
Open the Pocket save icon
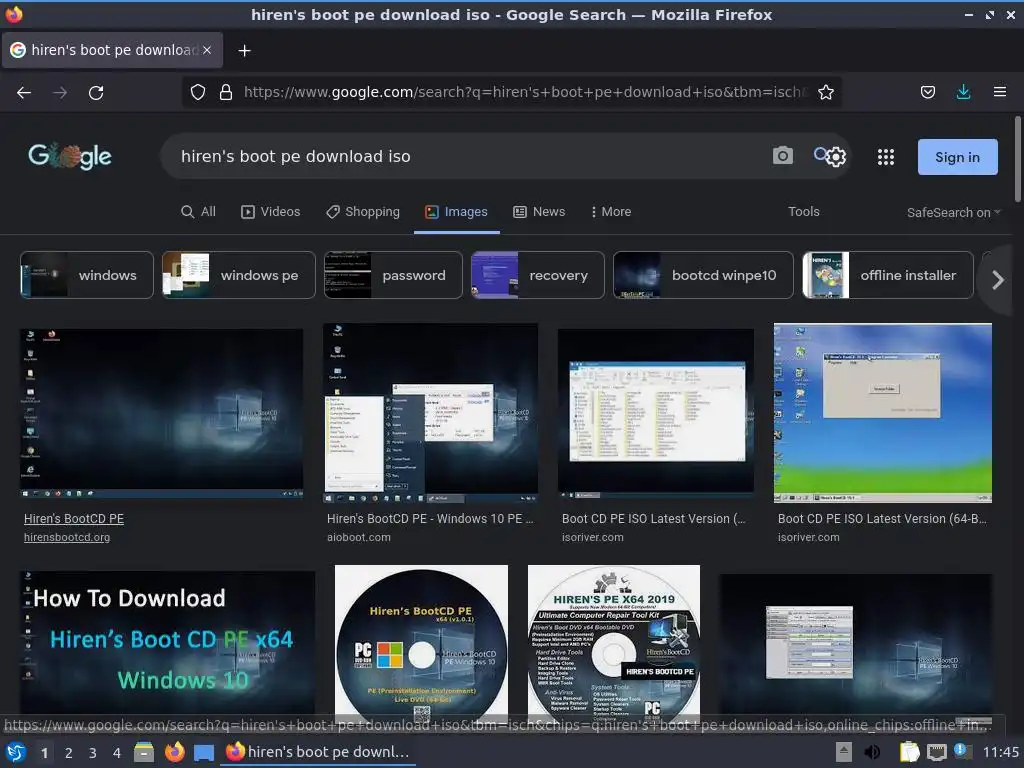(x=927, y=92)
